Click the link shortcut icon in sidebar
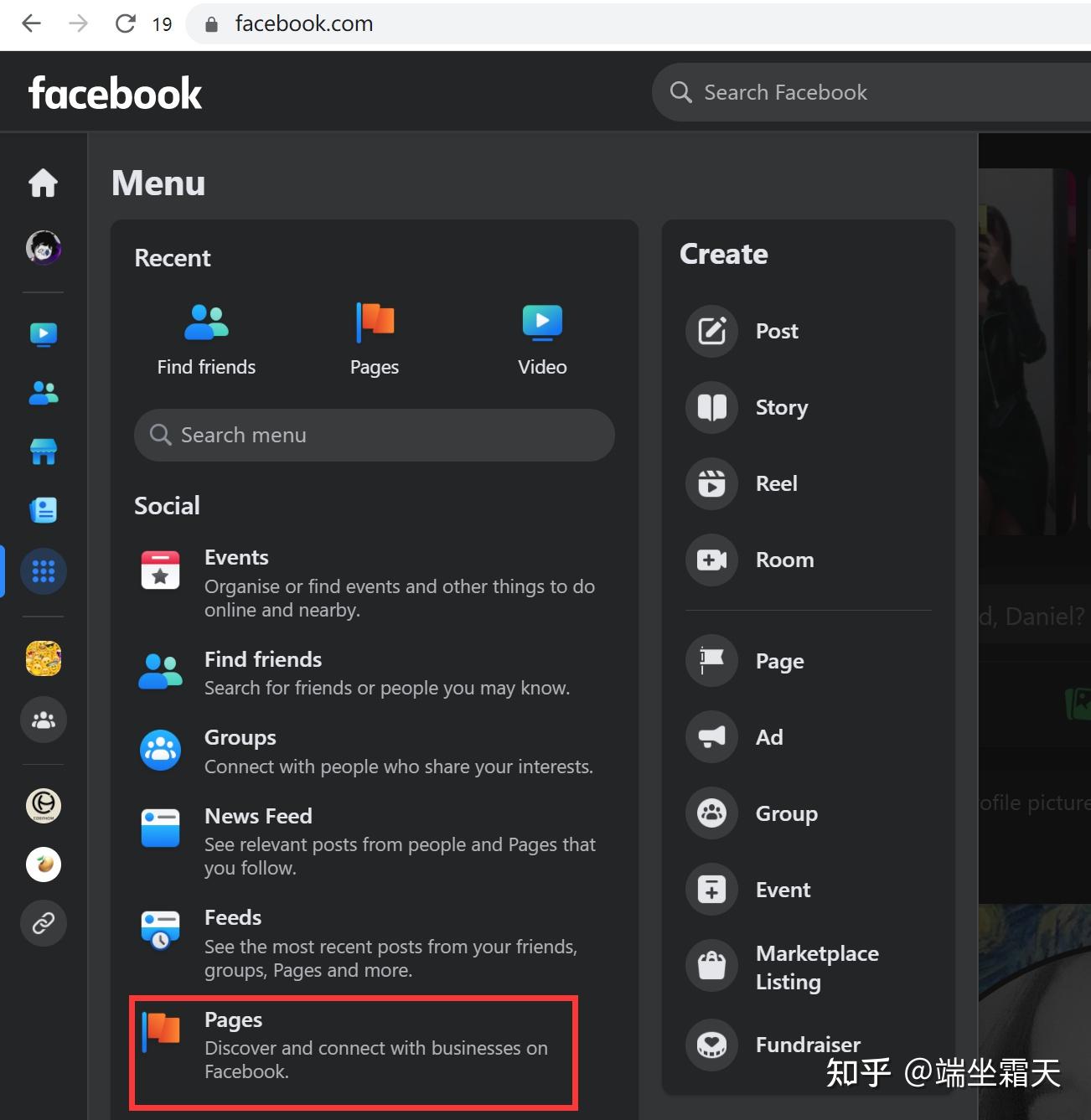 tap(43, 923)
